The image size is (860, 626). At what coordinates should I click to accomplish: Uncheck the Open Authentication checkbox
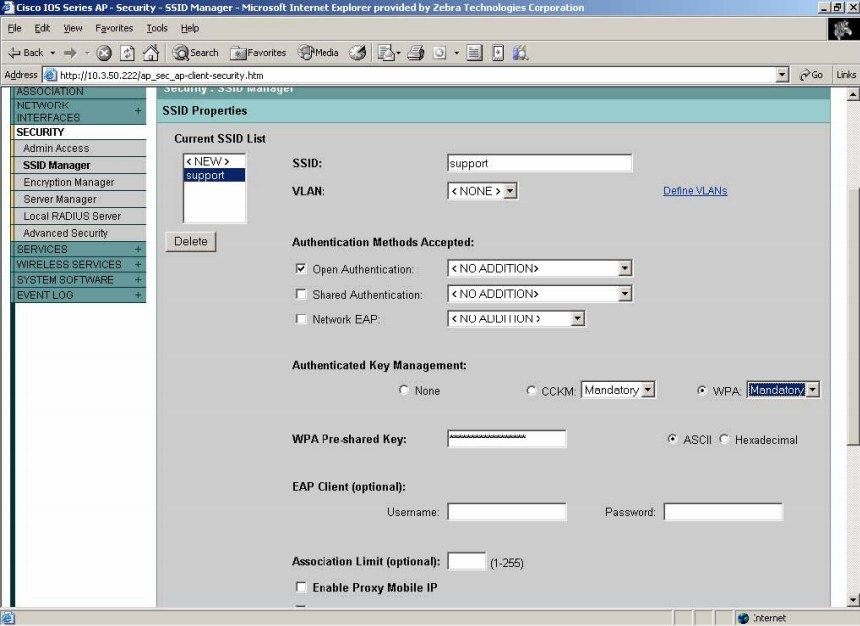[x=301, y=269]
